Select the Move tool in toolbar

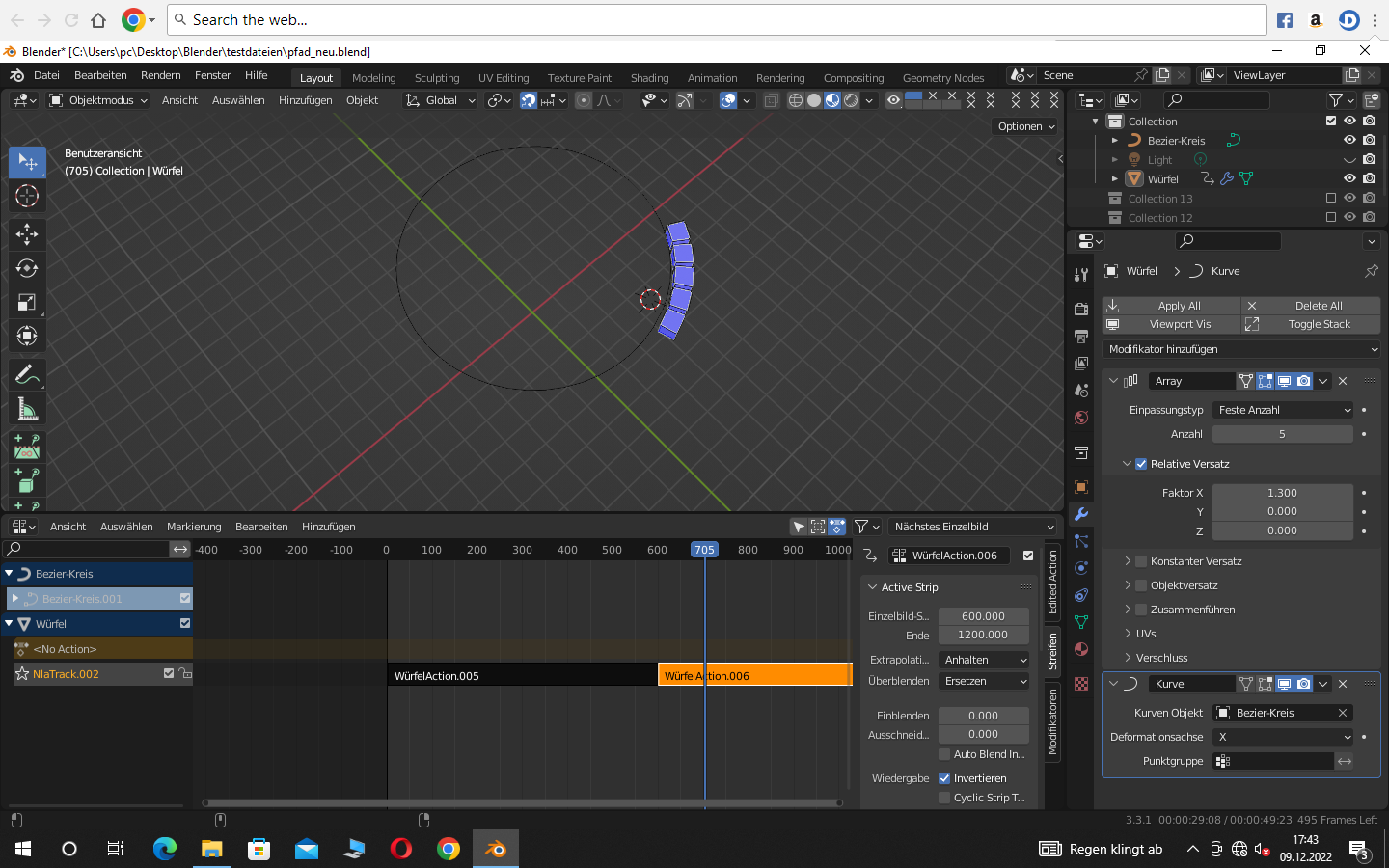point(27,233)
